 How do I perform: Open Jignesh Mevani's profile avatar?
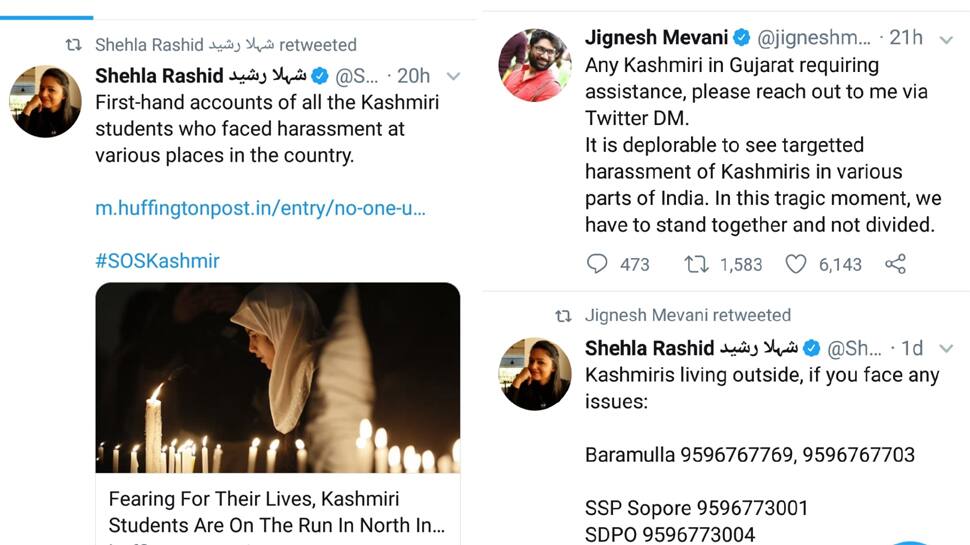point(535,65)
